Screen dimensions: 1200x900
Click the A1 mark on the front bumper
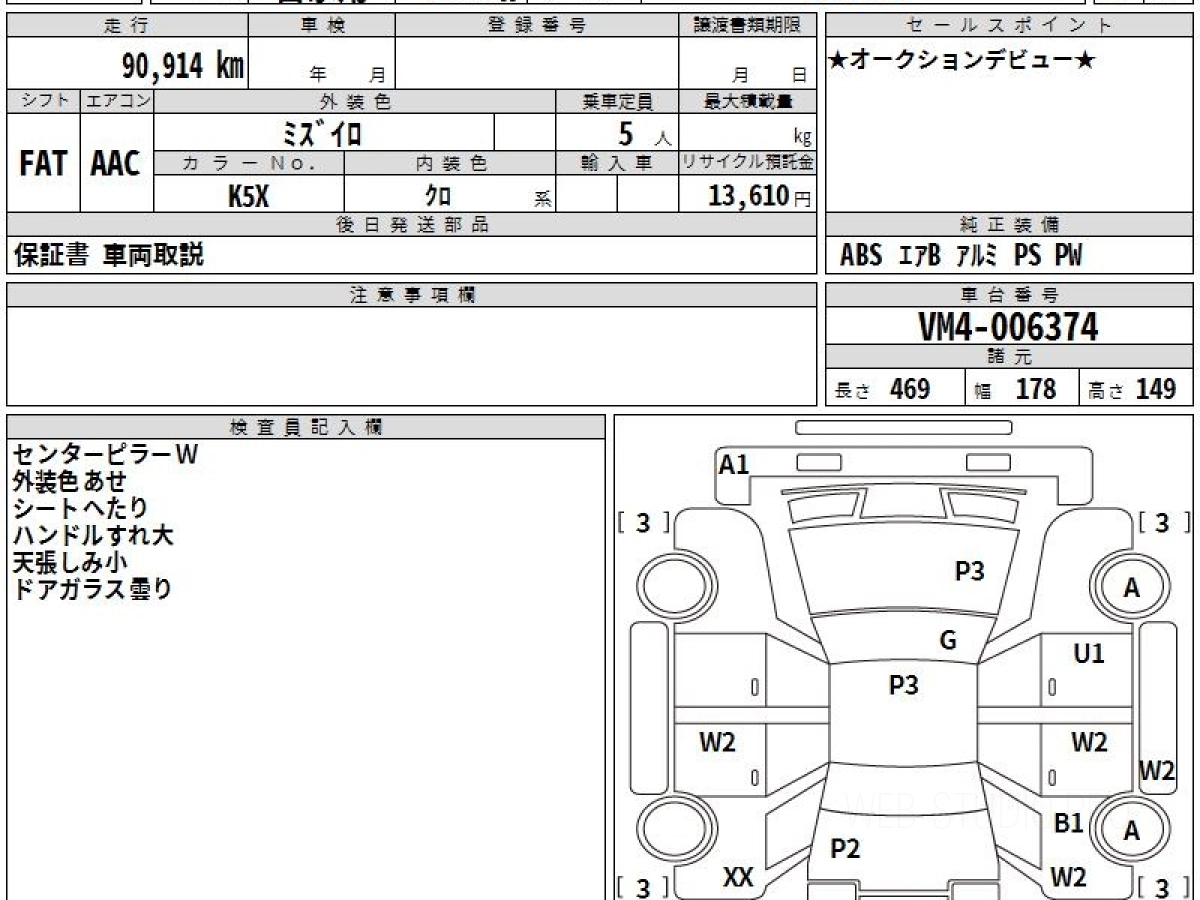734,464
